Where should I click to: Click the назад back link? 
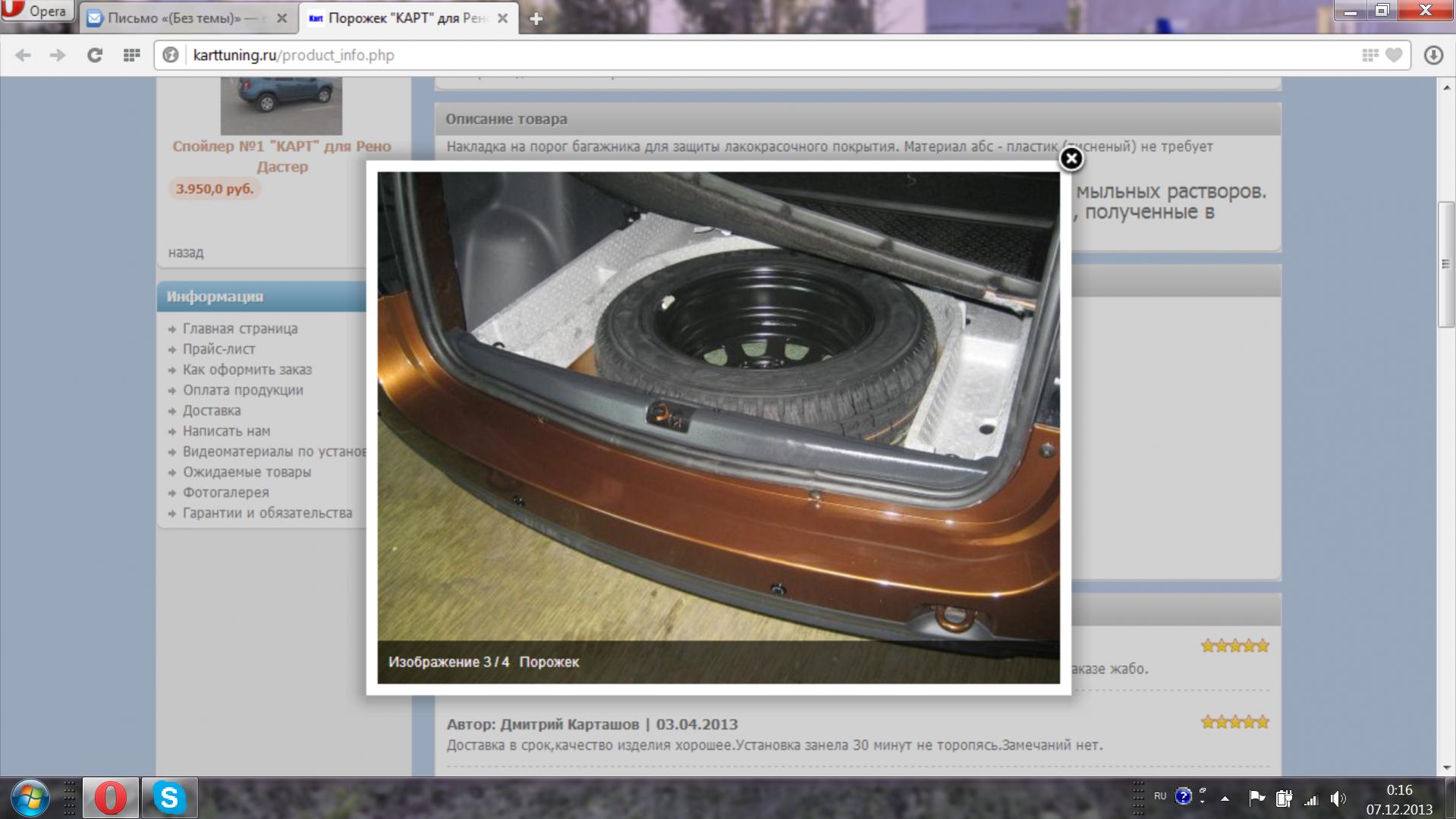click(x=186, y=253)
